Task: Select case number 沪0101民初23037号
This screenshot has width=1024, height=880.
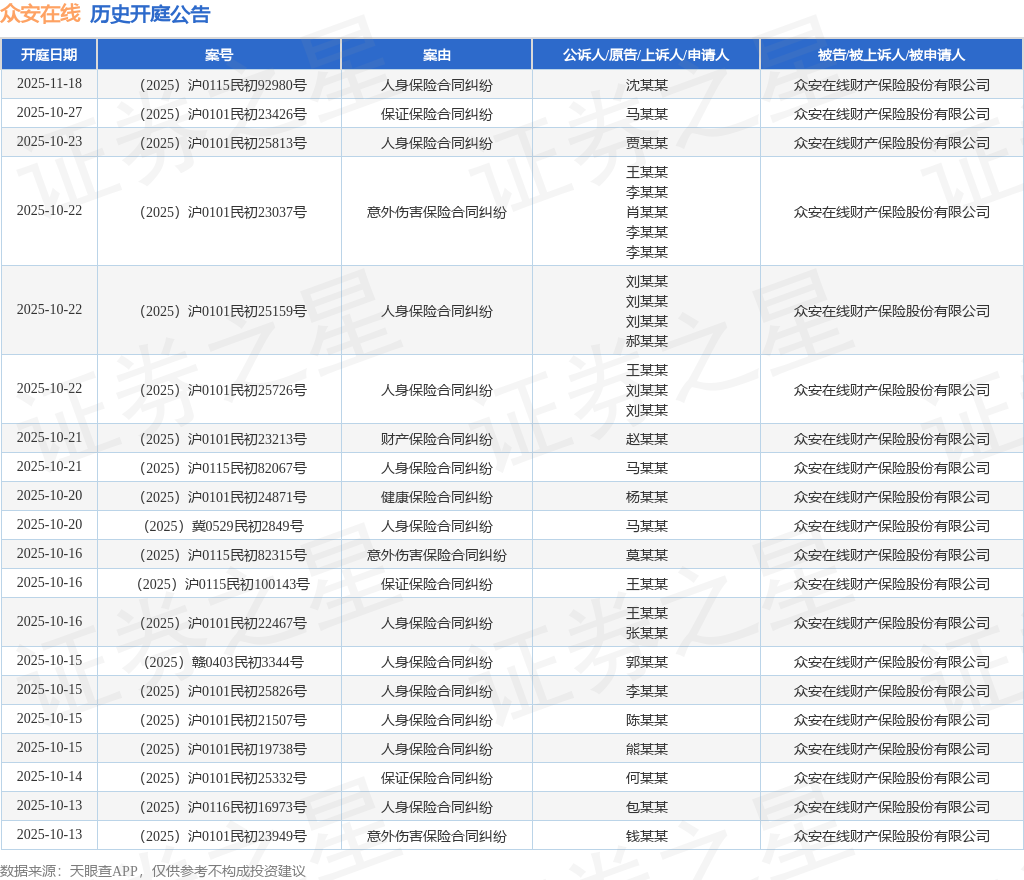Action: click(247, 212)
